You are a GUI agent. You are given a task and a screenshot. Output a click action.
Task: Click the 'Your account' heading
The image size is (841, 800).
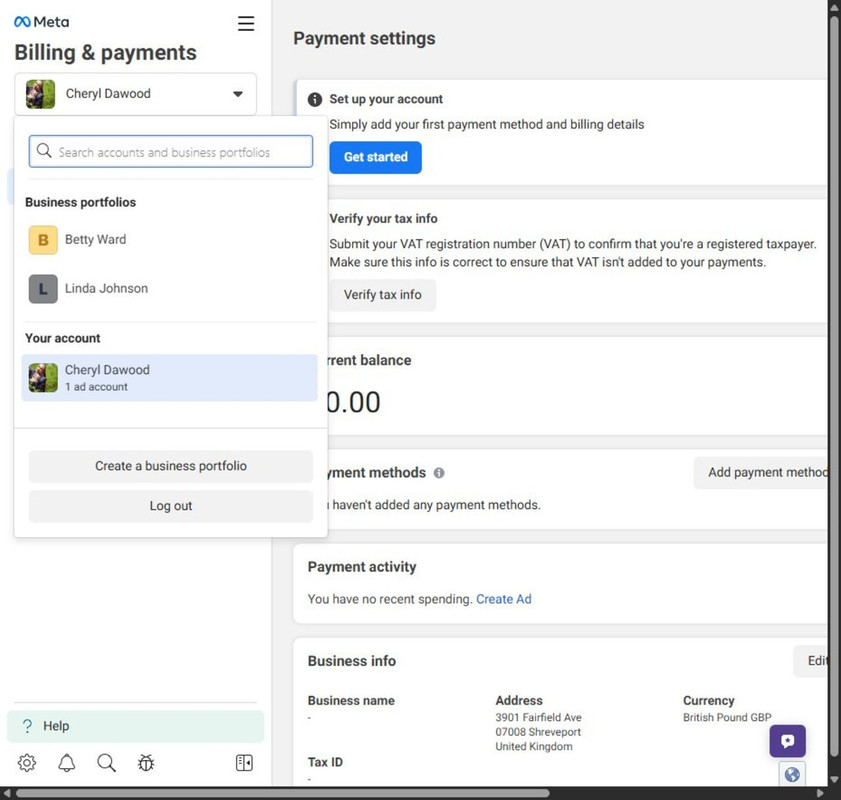[63, 338]
